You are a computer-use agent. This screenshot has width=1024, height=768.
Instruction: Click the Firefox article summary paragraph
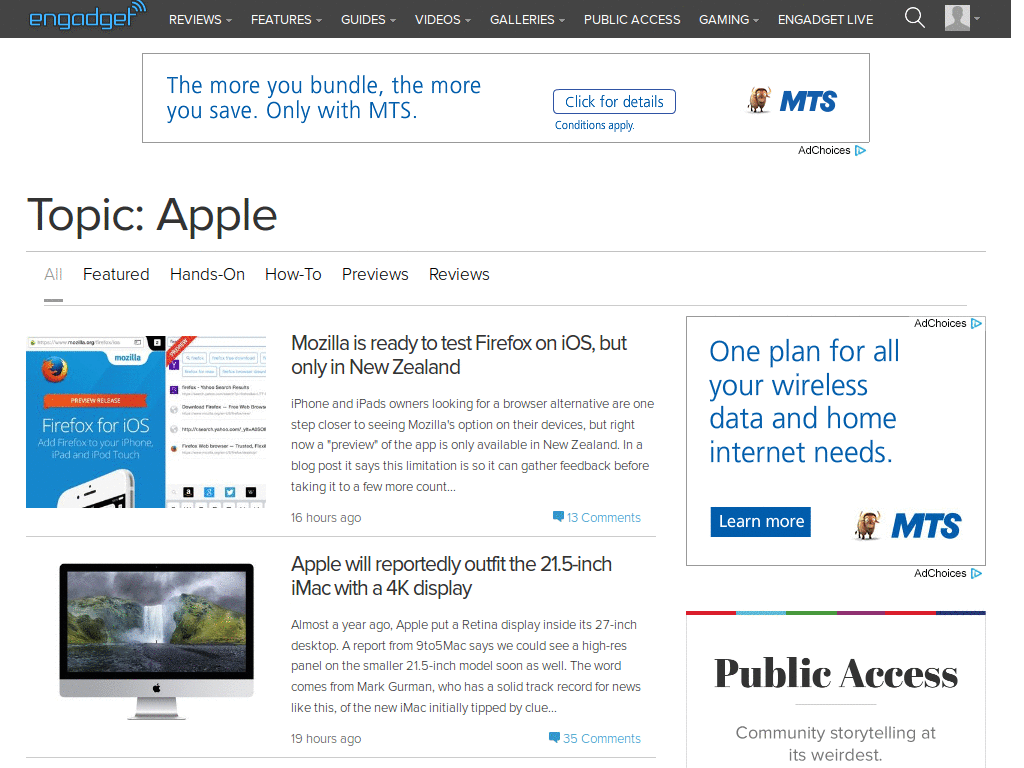(472, 445)
